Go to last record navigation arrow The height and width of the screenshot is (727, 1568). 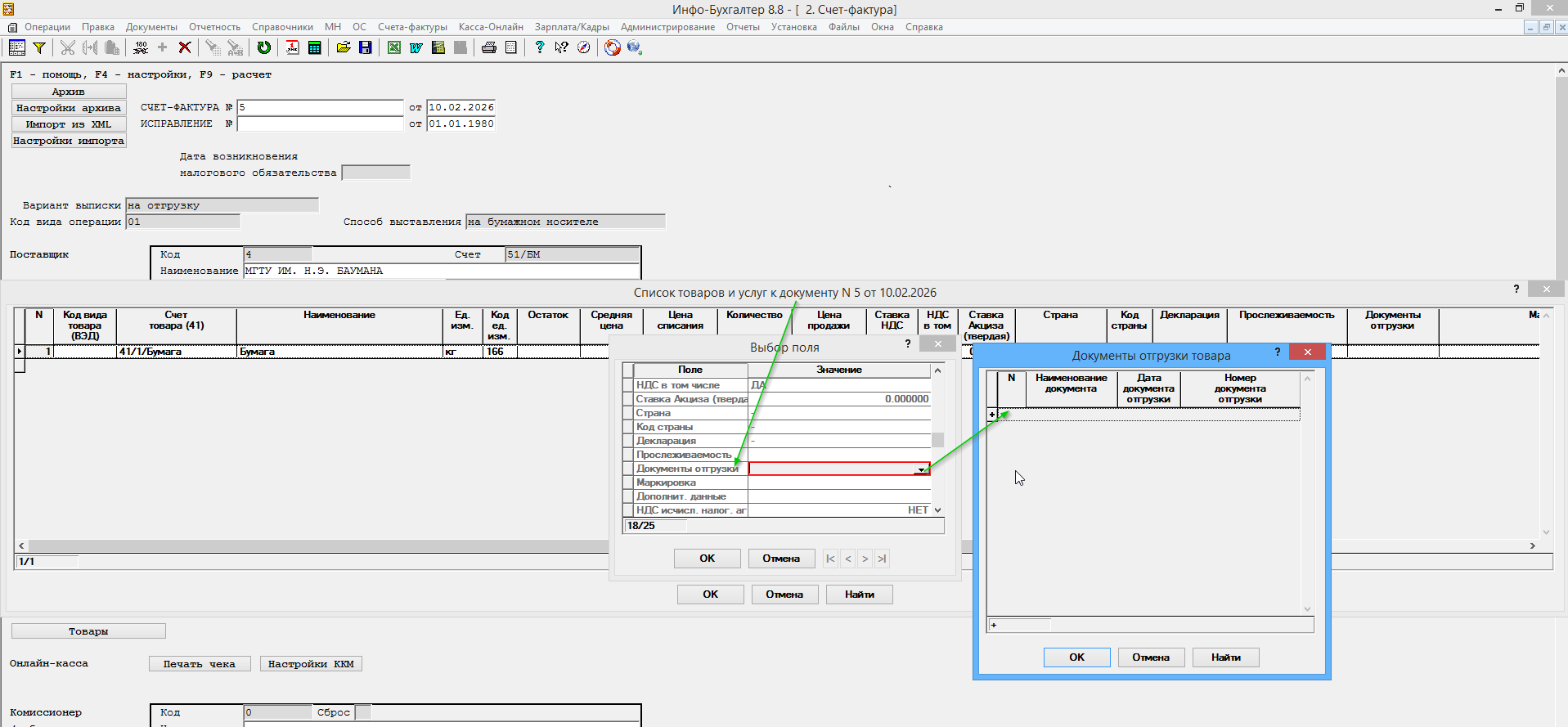pos(882,559)
